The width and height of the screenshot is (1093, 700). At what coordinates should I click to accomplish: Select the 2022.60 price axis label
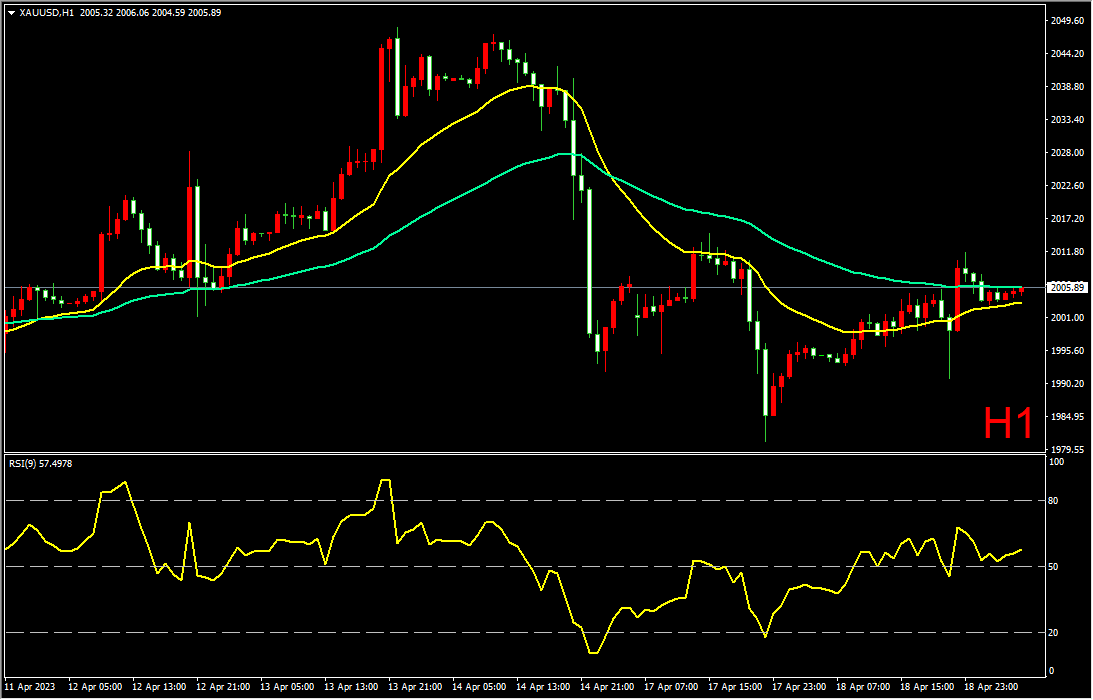1067,185
